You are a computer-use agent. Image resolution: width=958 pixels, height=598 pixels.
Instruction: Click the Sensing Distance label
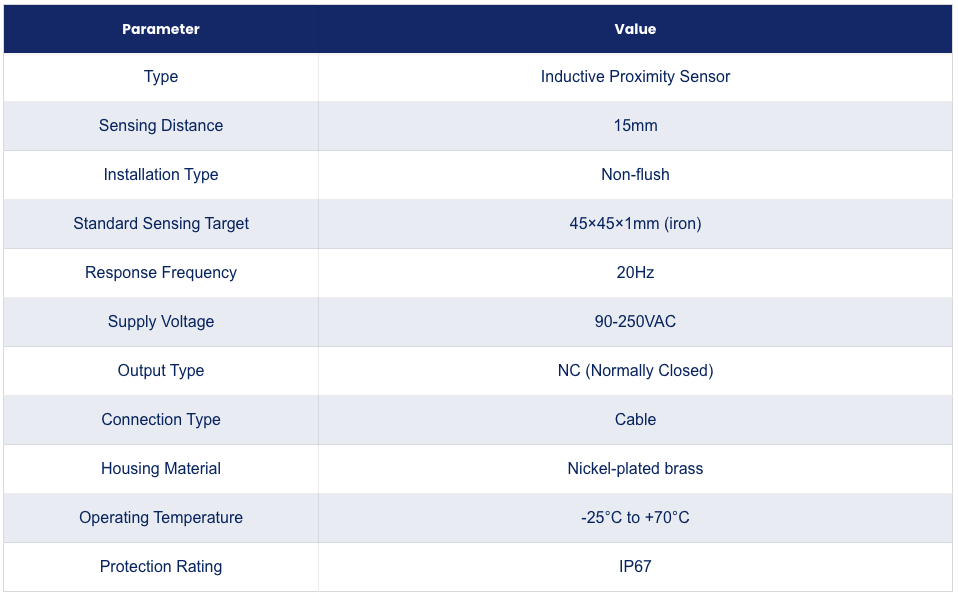point(161,125)
